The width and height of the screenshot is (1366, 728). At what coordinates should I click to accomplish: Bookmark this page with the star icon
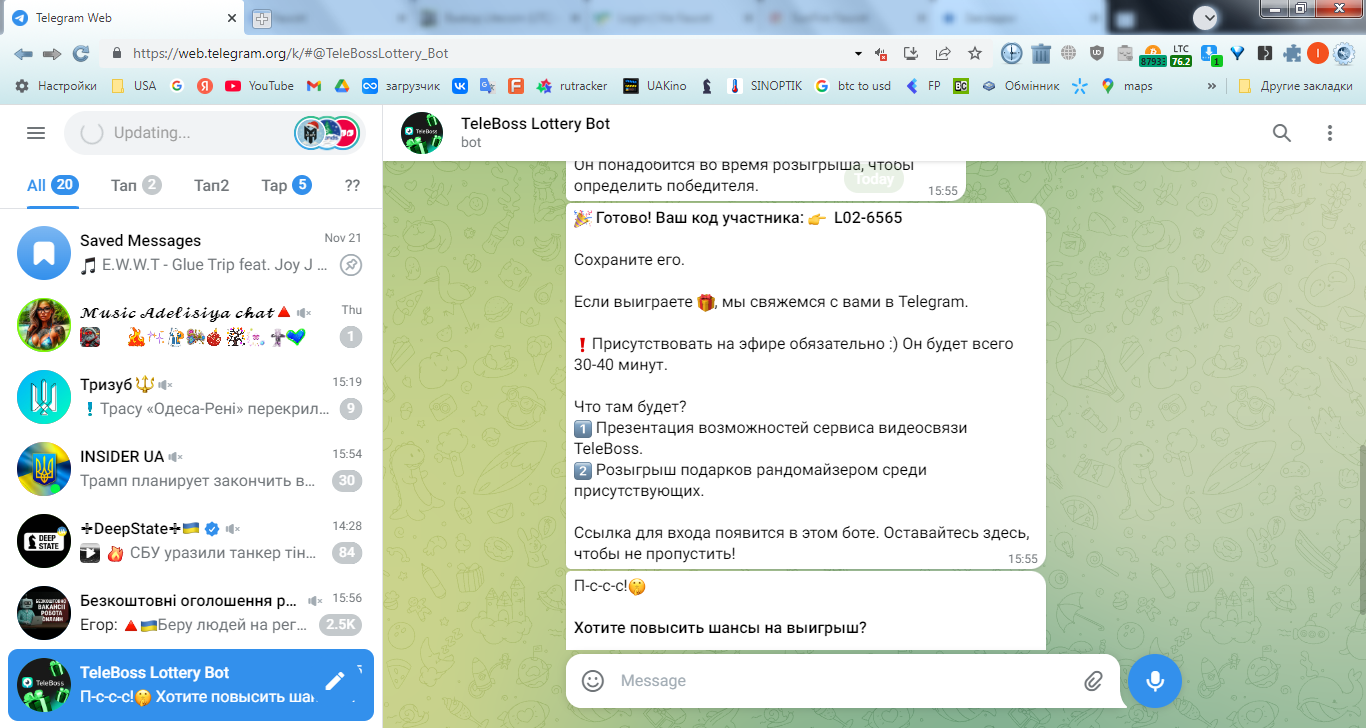pyautogui.click(x=975, y=54)
